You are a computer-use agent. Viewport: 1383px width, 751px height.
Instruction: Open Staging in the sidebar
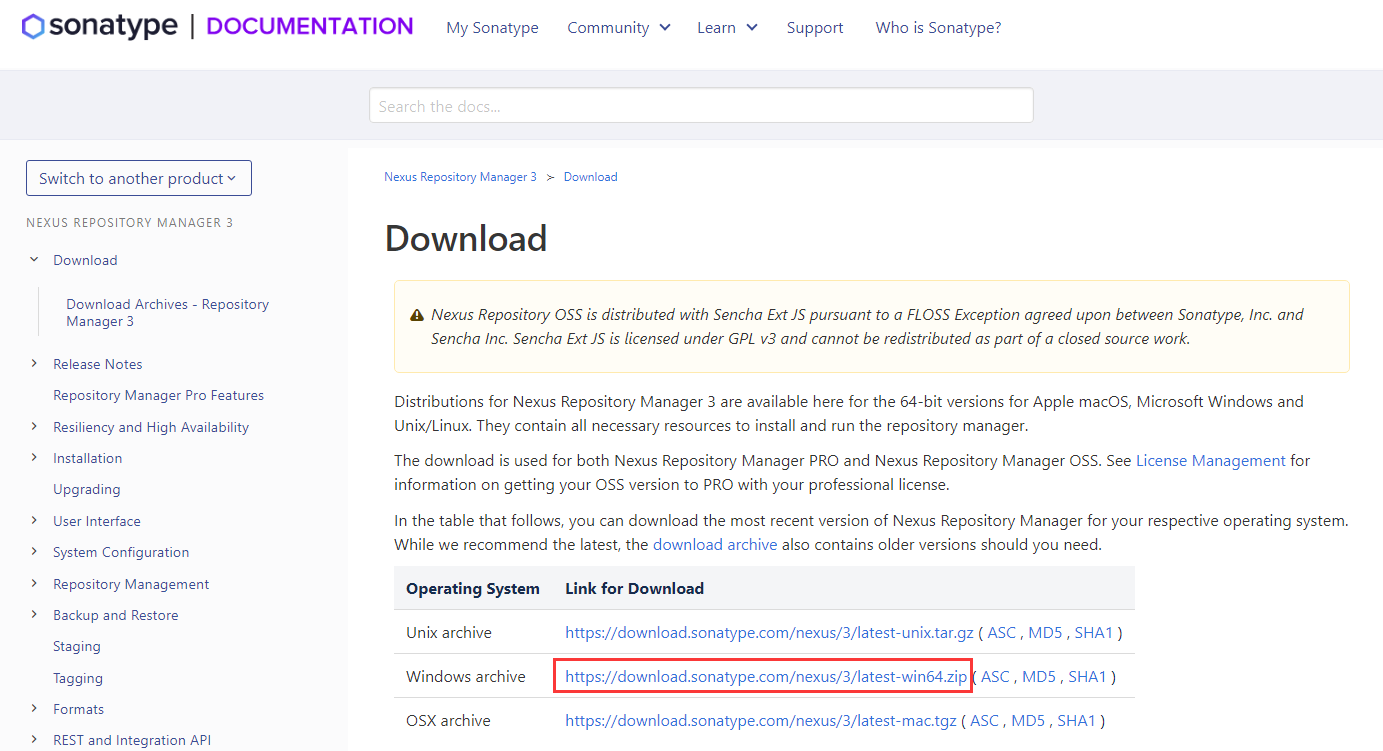[77, 647]
